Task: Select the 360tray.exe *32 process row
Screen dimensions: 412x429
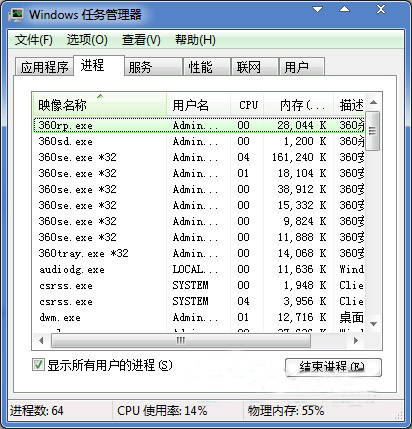Action: (x=199, y=253)
